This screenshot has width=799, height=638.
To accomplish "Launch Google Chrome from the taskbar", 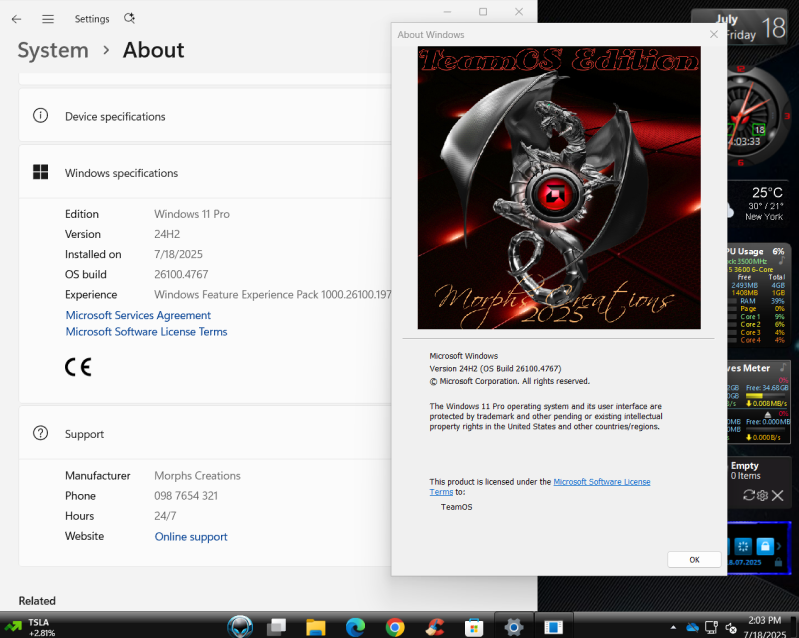I will click(x=395, y=627).
